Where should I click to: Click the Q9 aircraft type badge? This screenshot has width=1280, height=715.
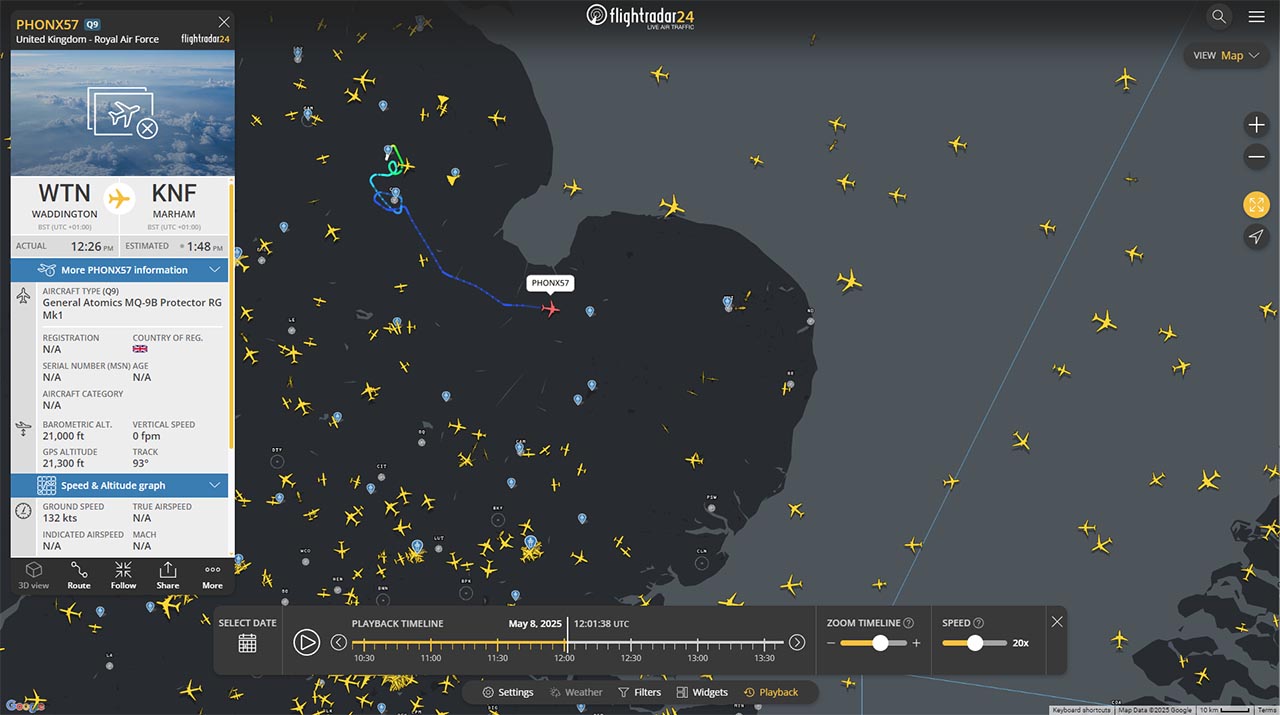pos(92,24)
